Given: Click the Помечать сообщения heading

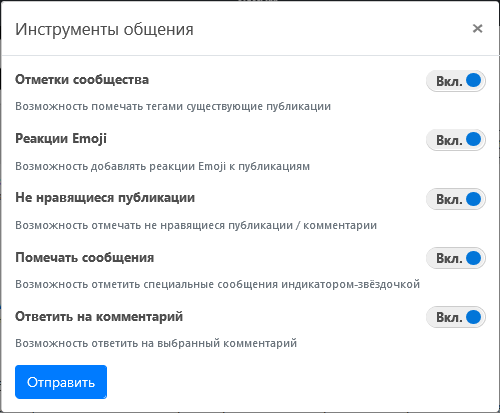Looking at the screenshot, I should [85, 257].
